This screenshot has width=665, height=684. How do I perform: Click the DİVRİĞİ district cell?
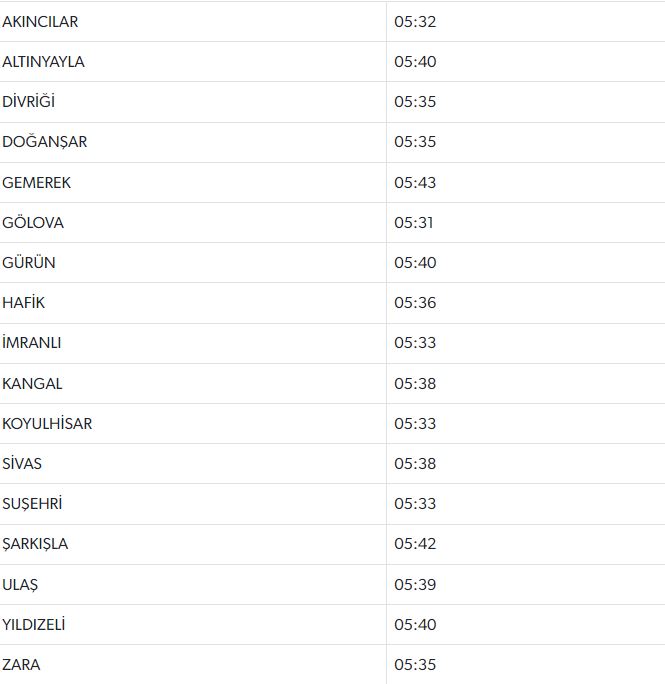31,102
